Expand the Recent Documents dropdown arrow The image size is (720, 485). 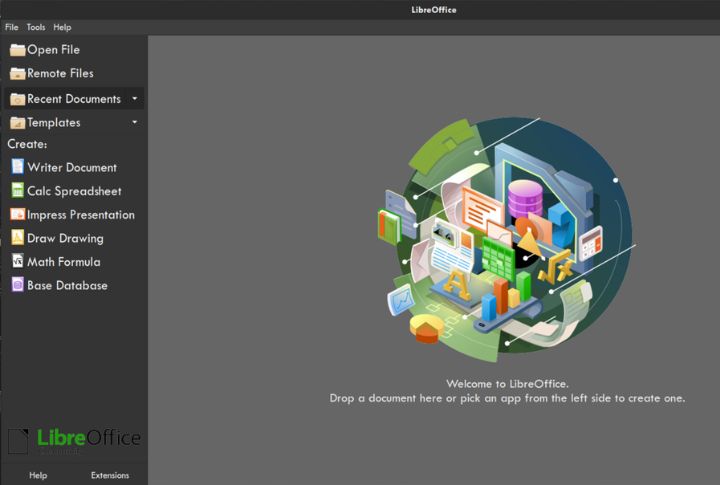[134, 99]
